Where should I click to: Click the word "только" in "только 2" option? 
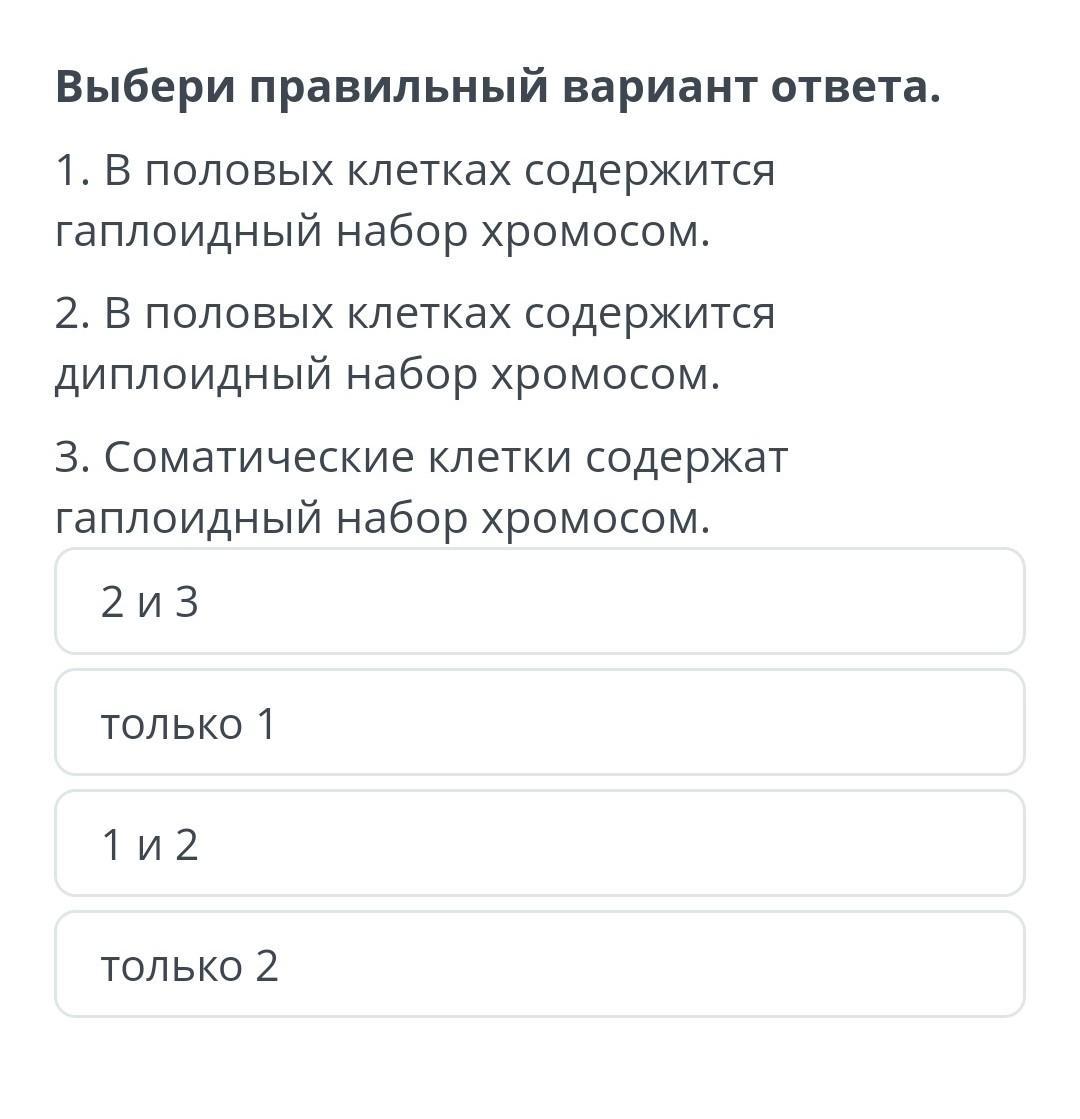(171, 967)
